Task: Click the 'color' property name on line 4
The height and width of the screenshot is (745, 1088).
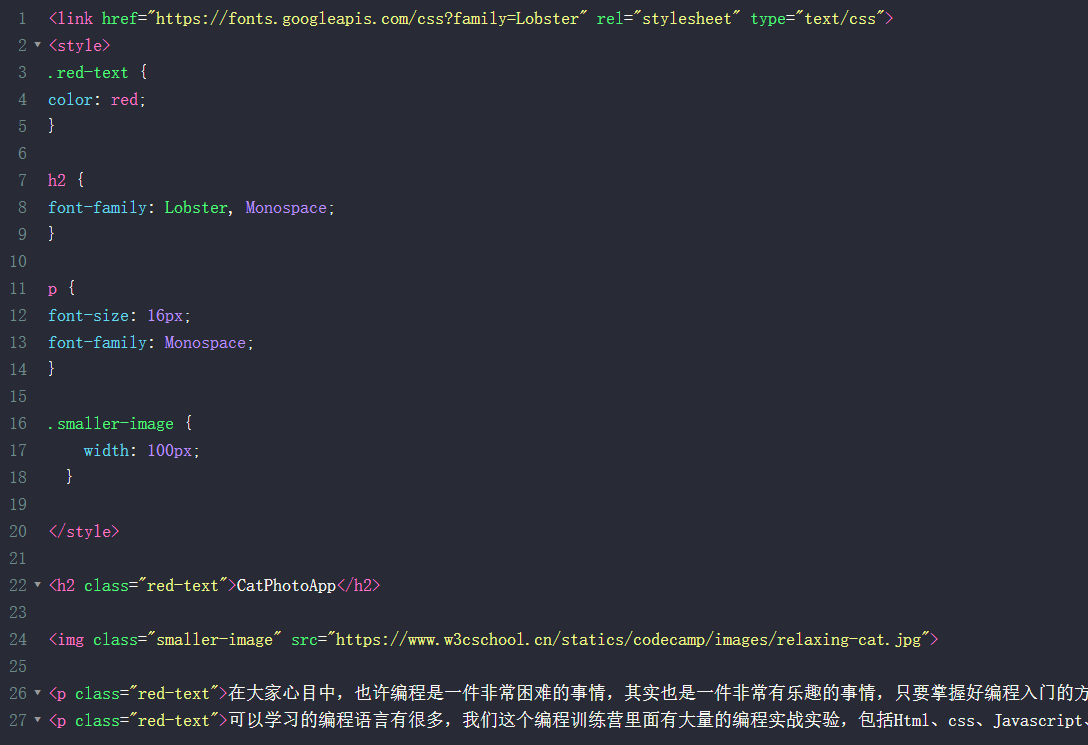Action: tap(70, 100)
